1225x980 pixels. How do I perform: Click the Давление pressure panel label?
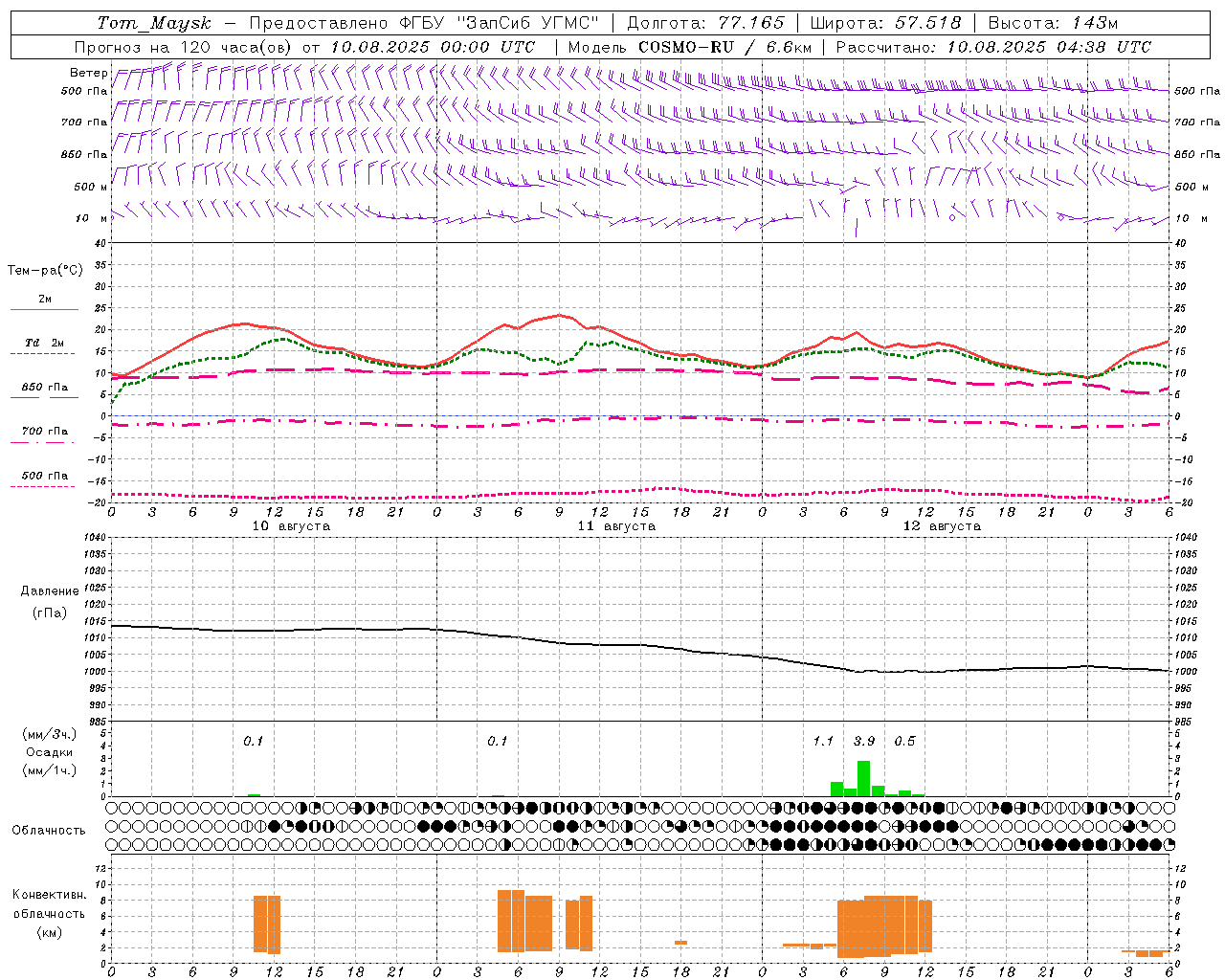point(50,591)
